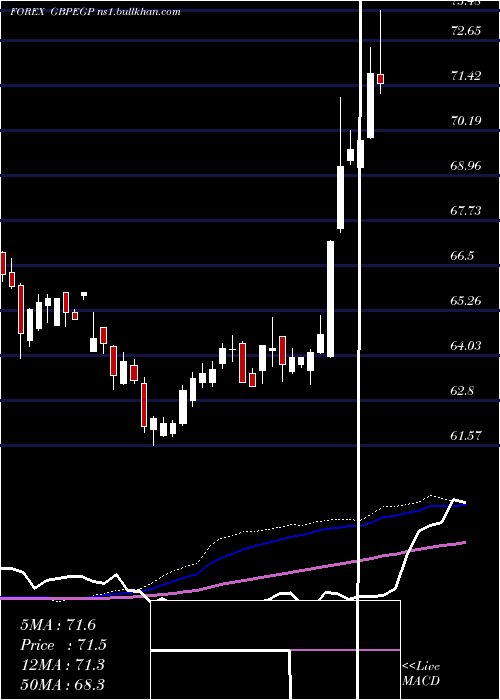Image resolution: width=500 pixels, height=700 pixels.
Task: Click the last red candlestick near 71.42
Action: point(380,79)
